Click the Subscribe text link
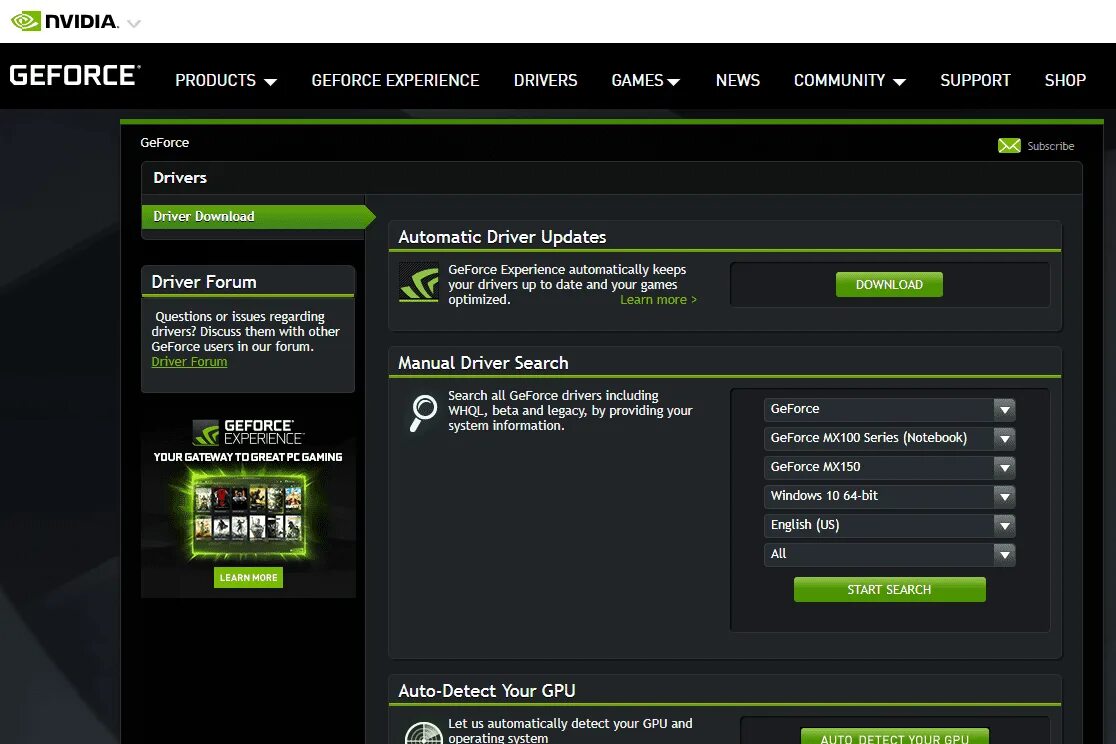 [x=1051, y=146]
